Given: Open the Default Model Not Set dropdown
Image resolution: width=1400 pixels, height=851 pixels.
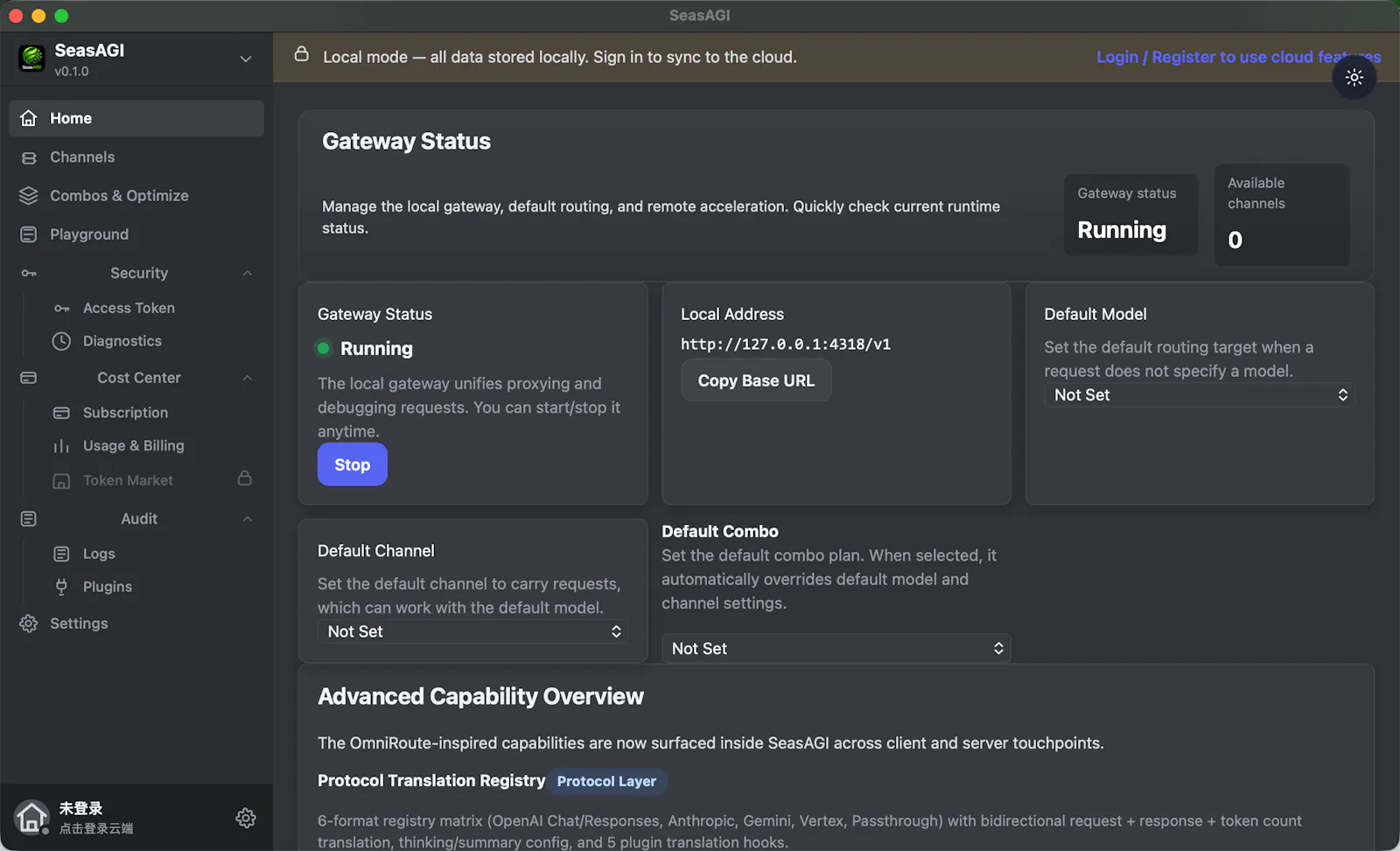Looking at the screenshot, I should [1200, 395].
